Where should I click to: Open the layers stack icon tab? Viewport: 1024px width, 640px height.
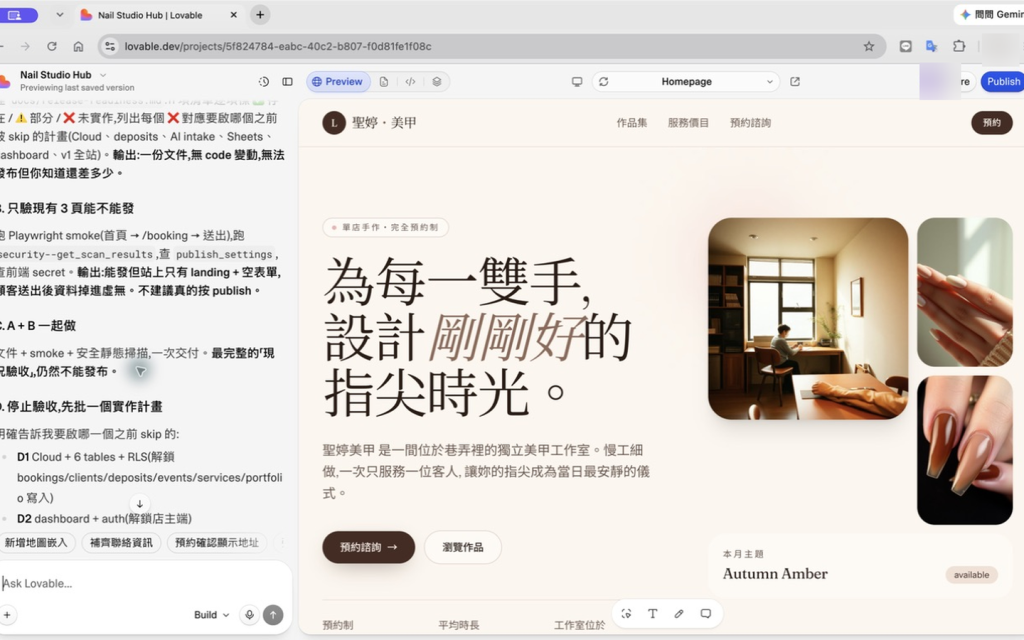point(437,82)
